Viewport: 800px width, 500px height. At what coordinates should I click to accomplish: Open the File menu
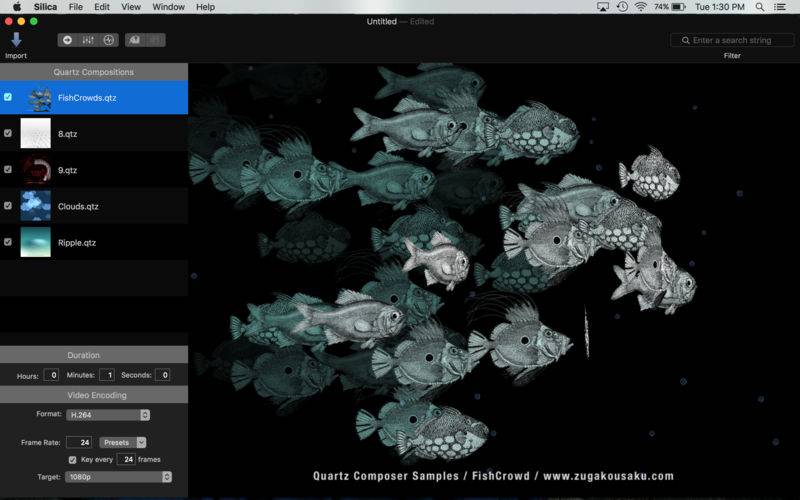(x=76, y=7)
